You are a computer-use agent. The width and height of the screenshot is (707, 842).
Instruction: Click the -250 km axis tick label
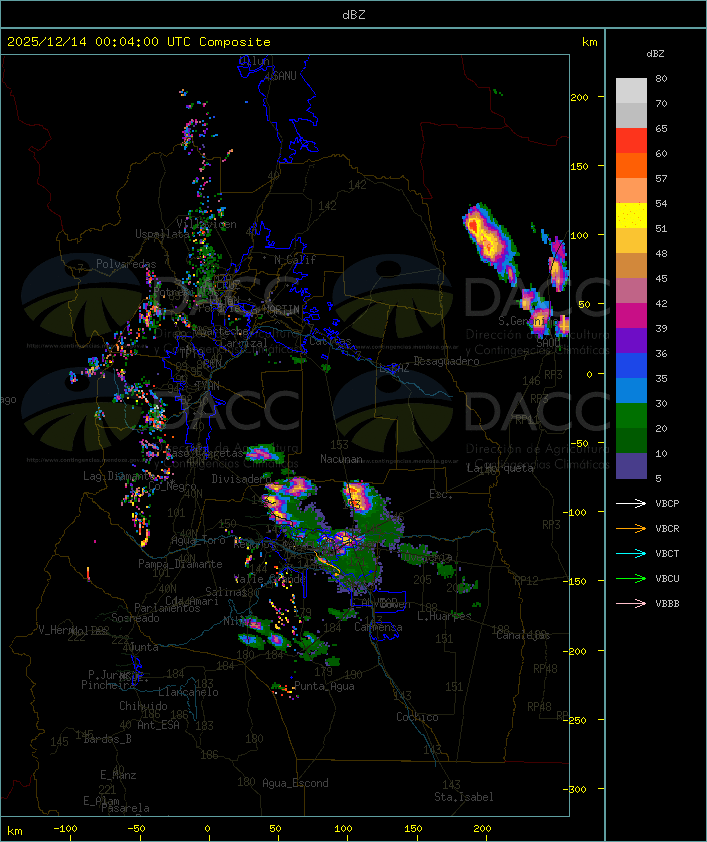577,720
